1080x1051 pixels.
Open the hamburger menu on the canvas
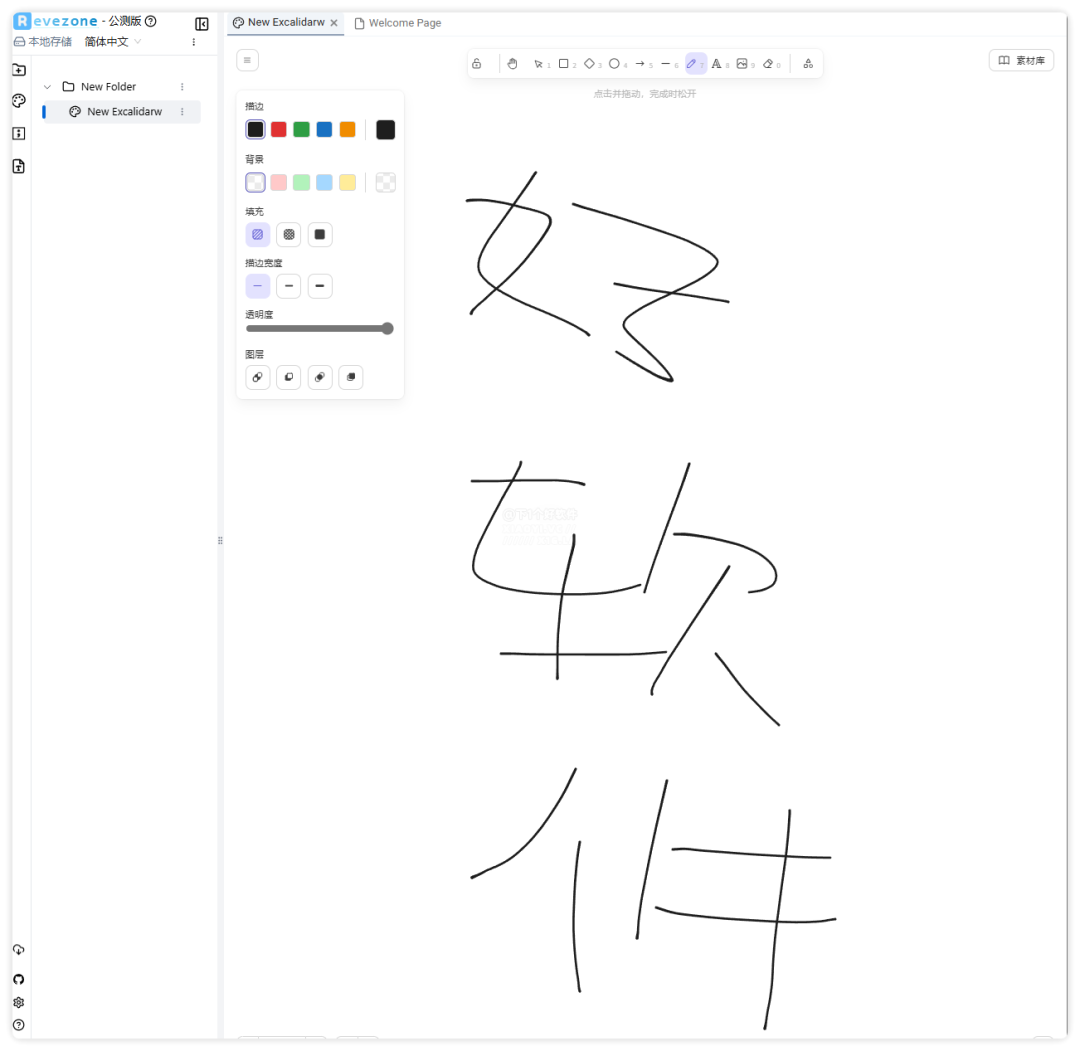[x=247, y=59]
